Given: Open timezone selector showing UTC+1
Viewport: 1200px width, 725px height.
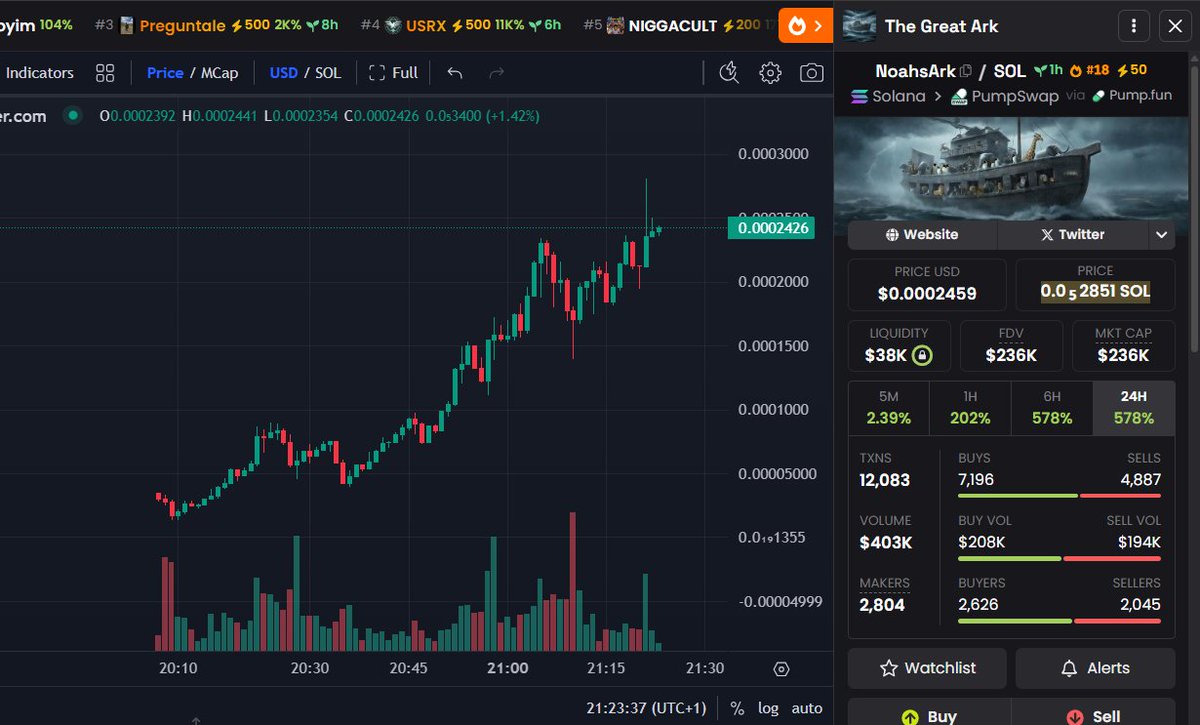Looking at the screenshot, I should [x=646, y=708].
